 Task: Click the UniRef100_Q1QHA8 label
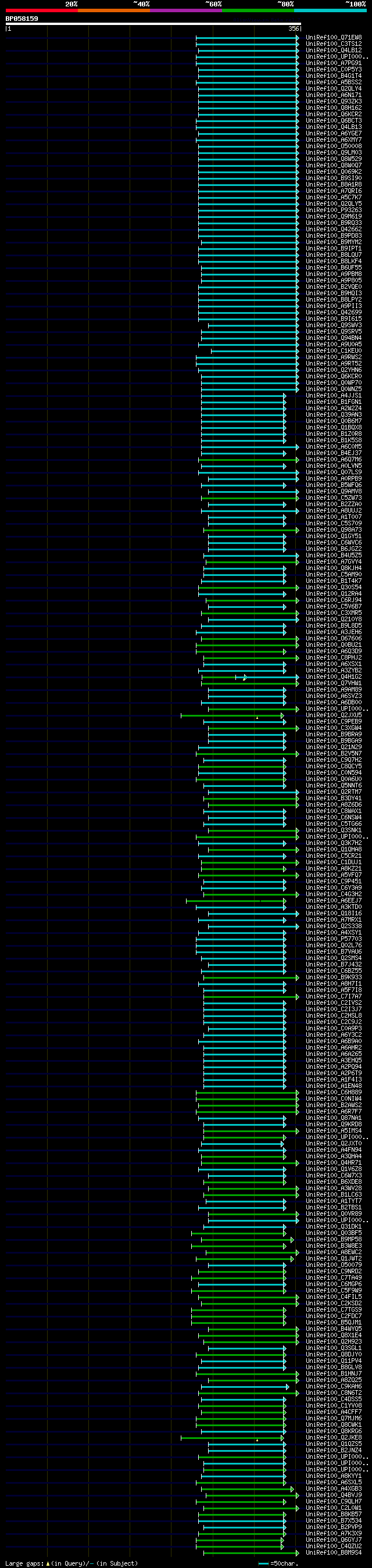click(334, 850)
